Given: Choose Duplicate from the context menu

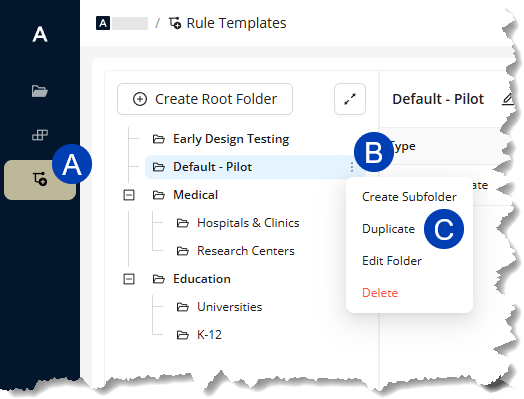Looking at the screenshot, I should [x=388, y=229].
